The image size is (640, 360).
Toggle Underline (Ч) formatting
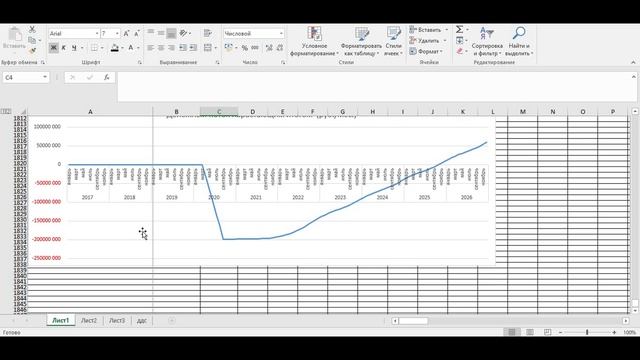pyautogui.click(x=74, y=48)
